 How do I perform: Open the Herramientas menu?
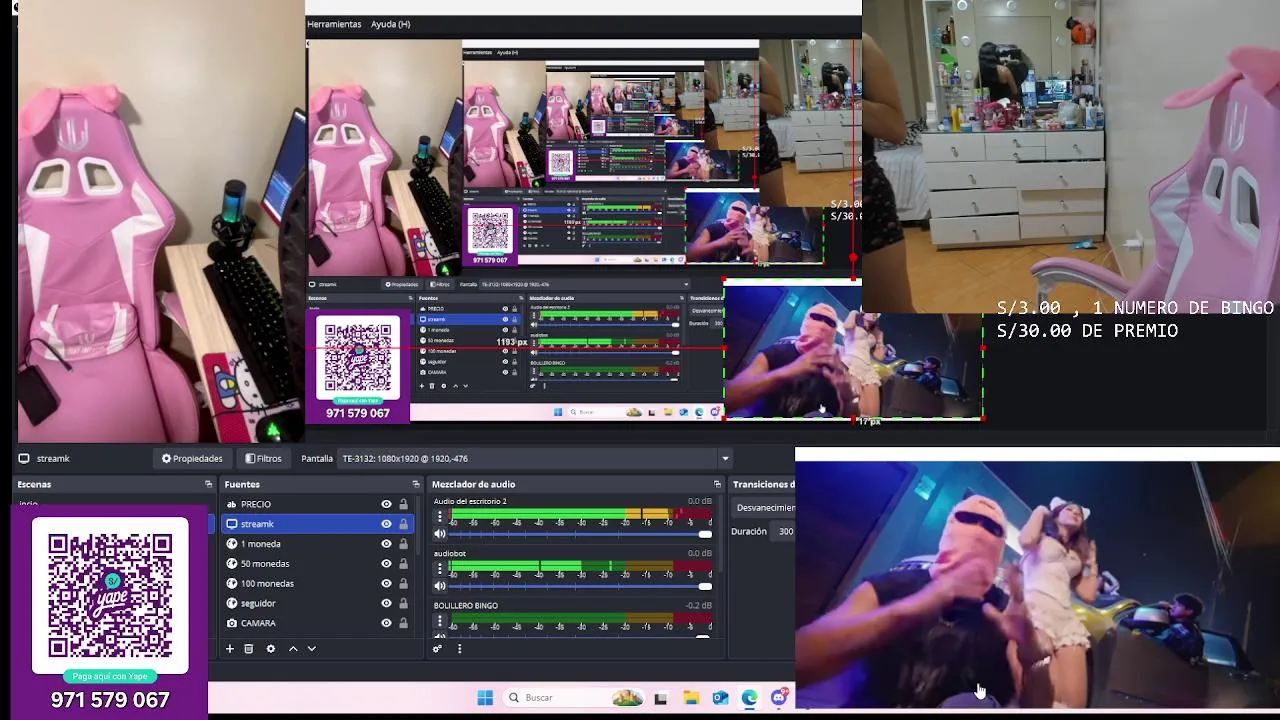(334, 24)
